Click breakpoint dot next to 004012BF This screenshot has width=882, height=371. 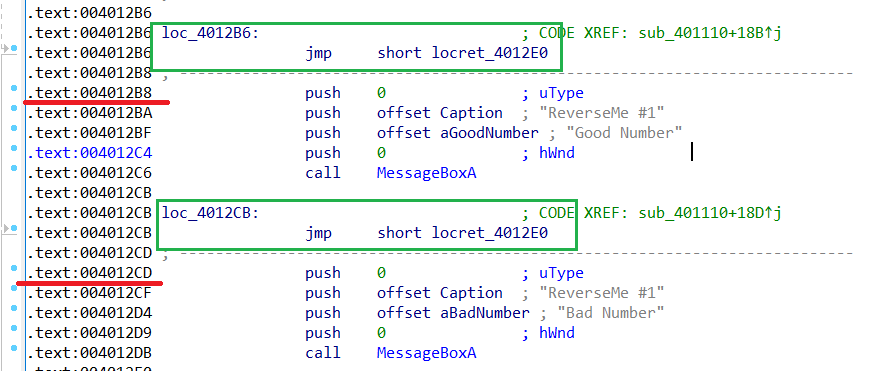(x=14, y=129)
